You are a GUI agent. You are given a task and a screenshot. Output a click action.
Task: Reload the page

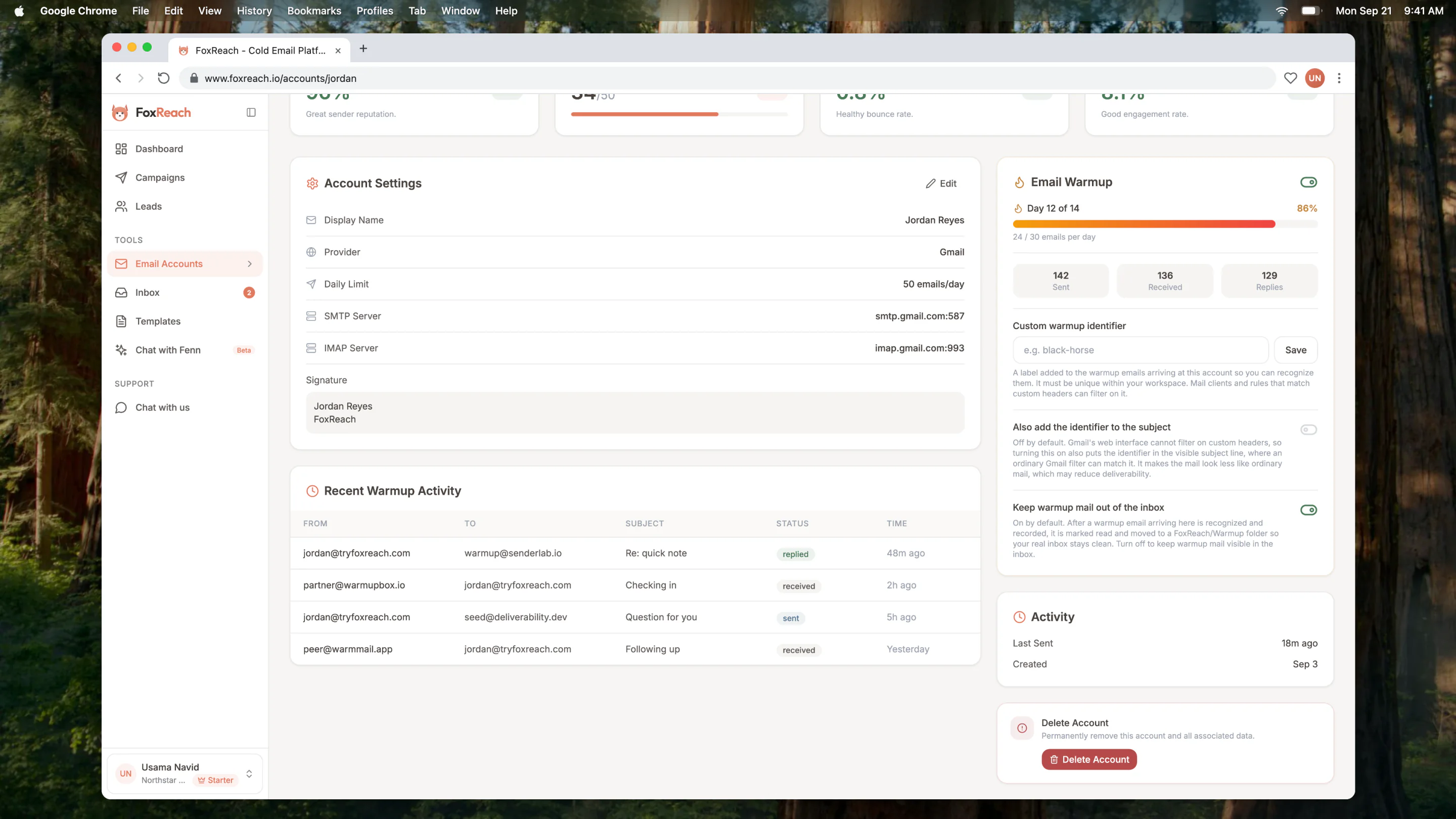click(x=163, y=78)
